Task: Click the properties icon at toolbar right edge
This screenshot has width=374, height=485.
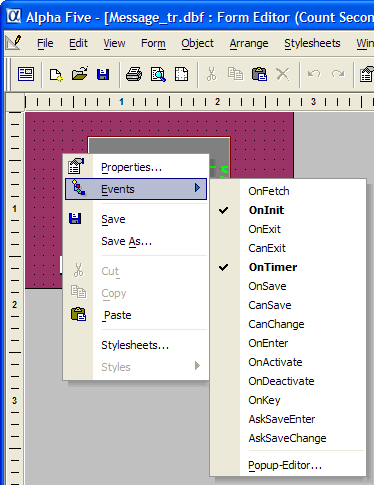Action: (x=367, y=74)
